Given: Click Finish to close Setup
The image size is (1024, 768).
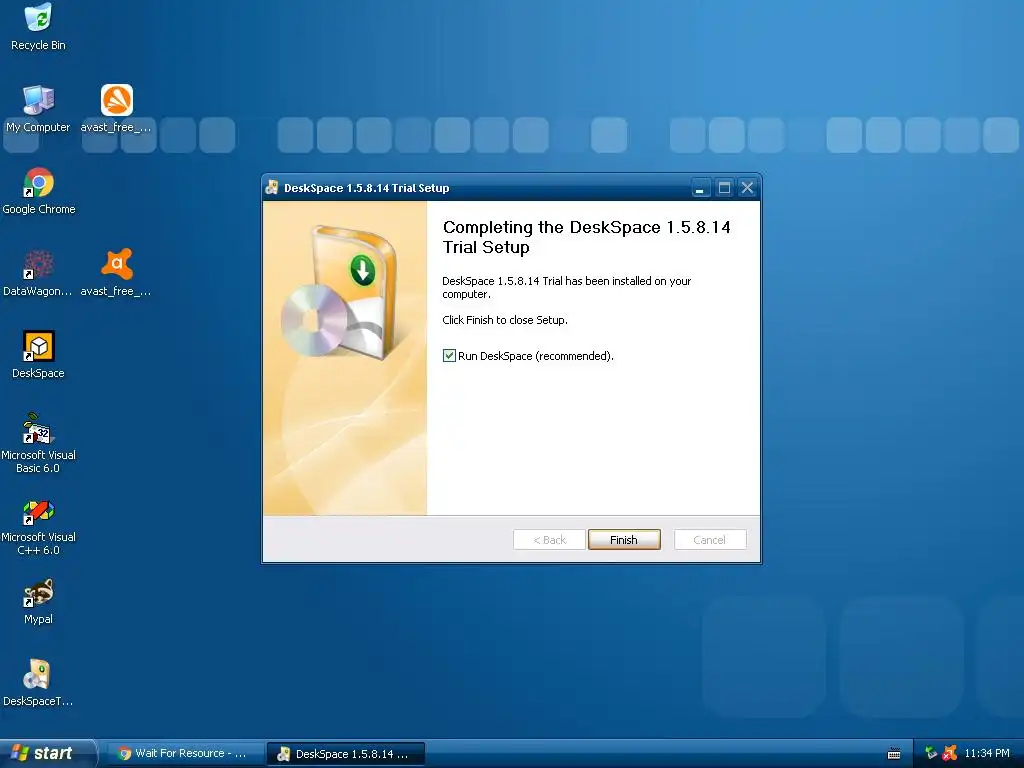Looking at the screenshot, I should 624,539.
